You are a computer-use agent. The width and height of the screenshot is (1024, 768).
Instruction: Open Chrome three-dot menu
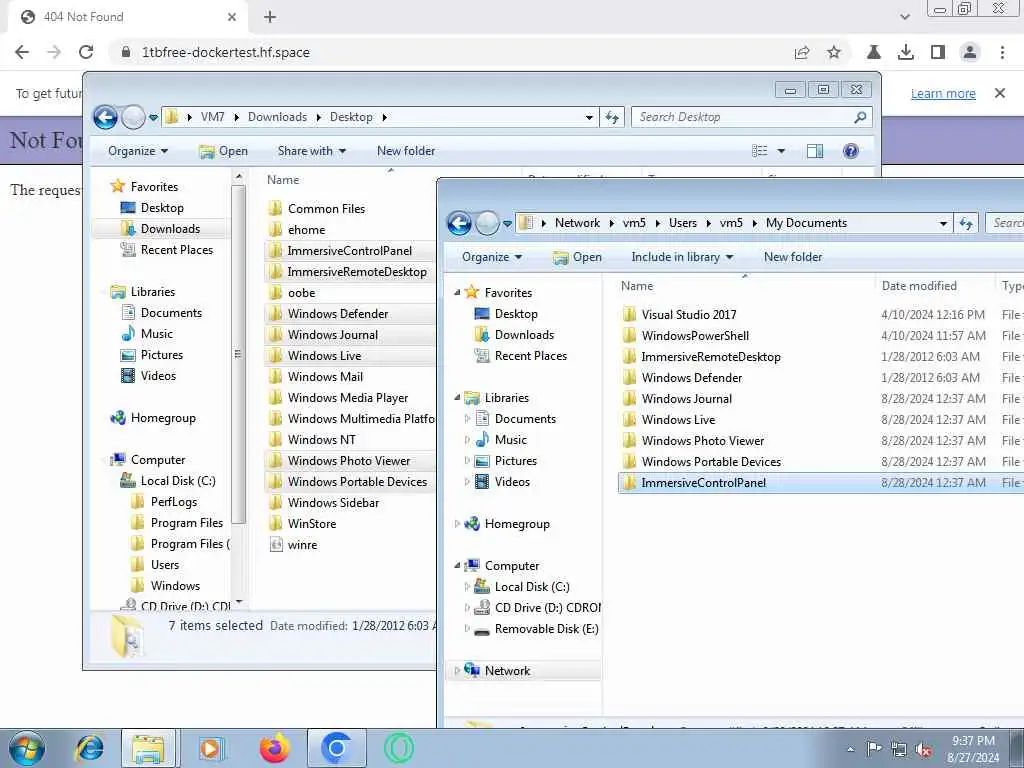(1002, 52)
